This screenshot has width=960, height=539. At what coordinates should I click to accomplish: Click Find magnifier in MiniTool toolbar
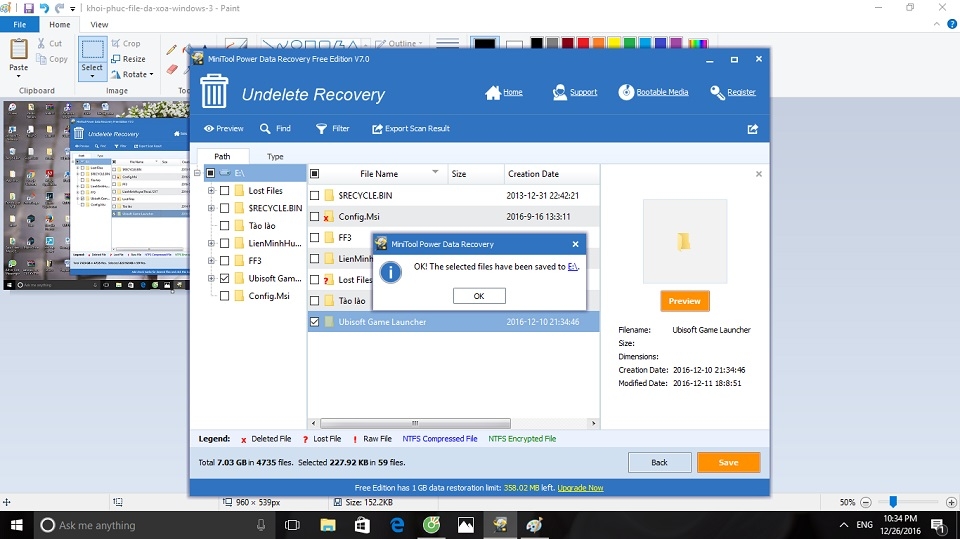click(275, 129)
